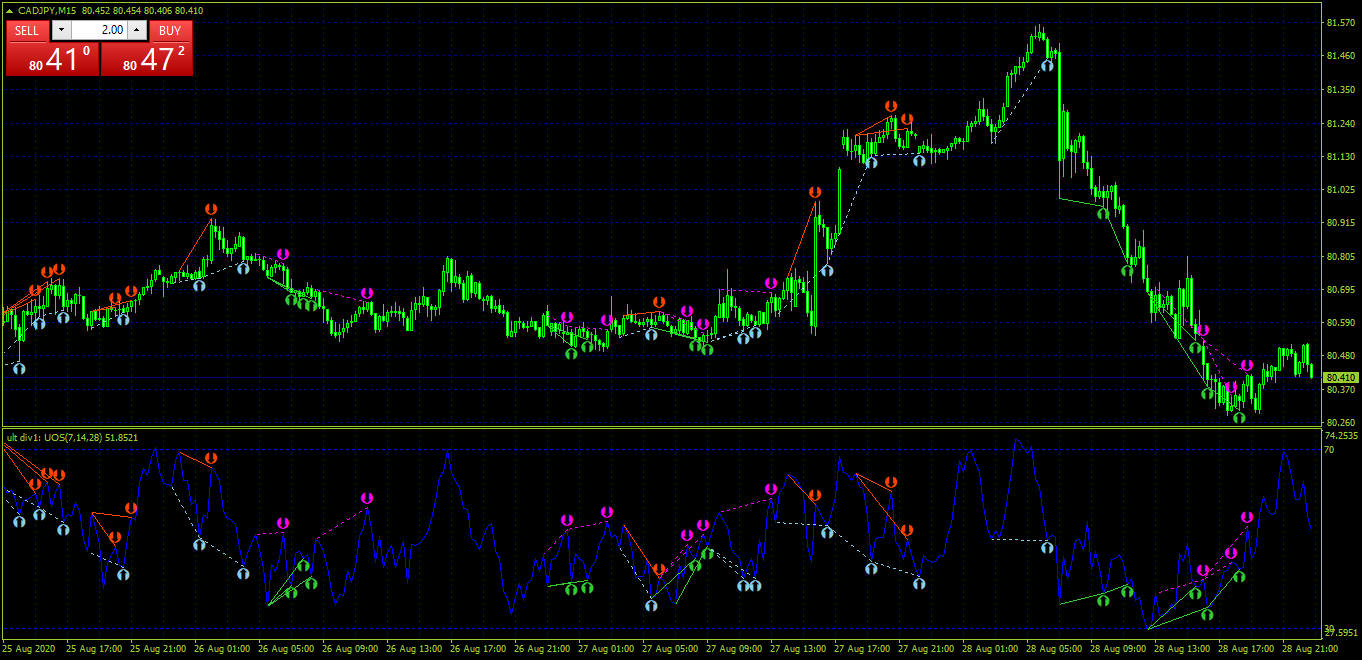Click the 80.260 price scale label
Viewport: 1362px width, 660px height.
tap(1339, 423)
